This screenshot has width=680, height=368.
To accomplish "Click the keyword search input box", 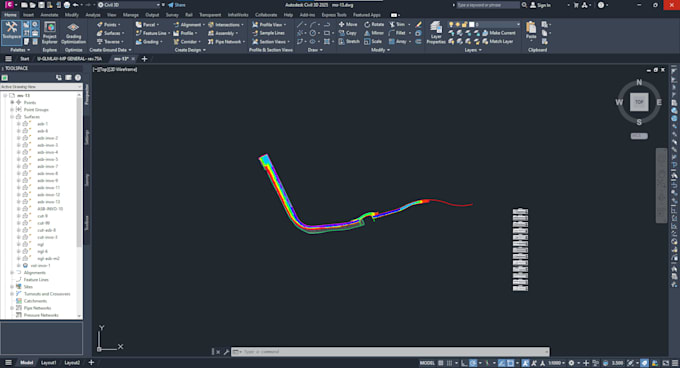I will pyautogui.click(x=488, y=5).
